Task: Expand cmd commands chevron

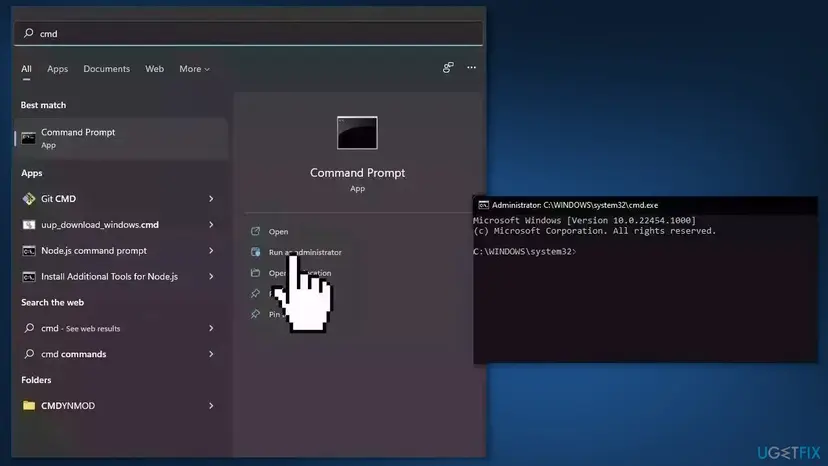Action: 211,354
